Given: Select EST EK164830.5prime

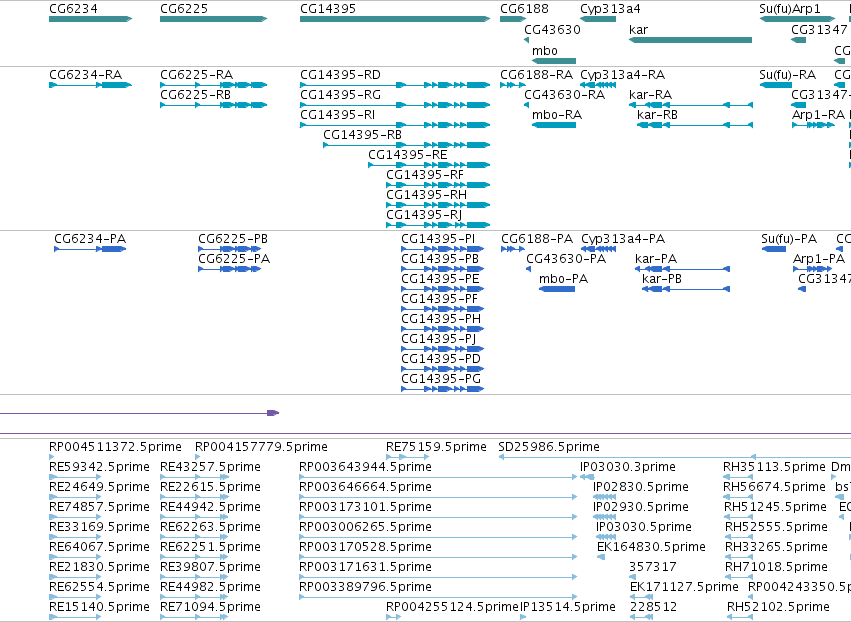Looking at the screenshot, I should [651, 547].
